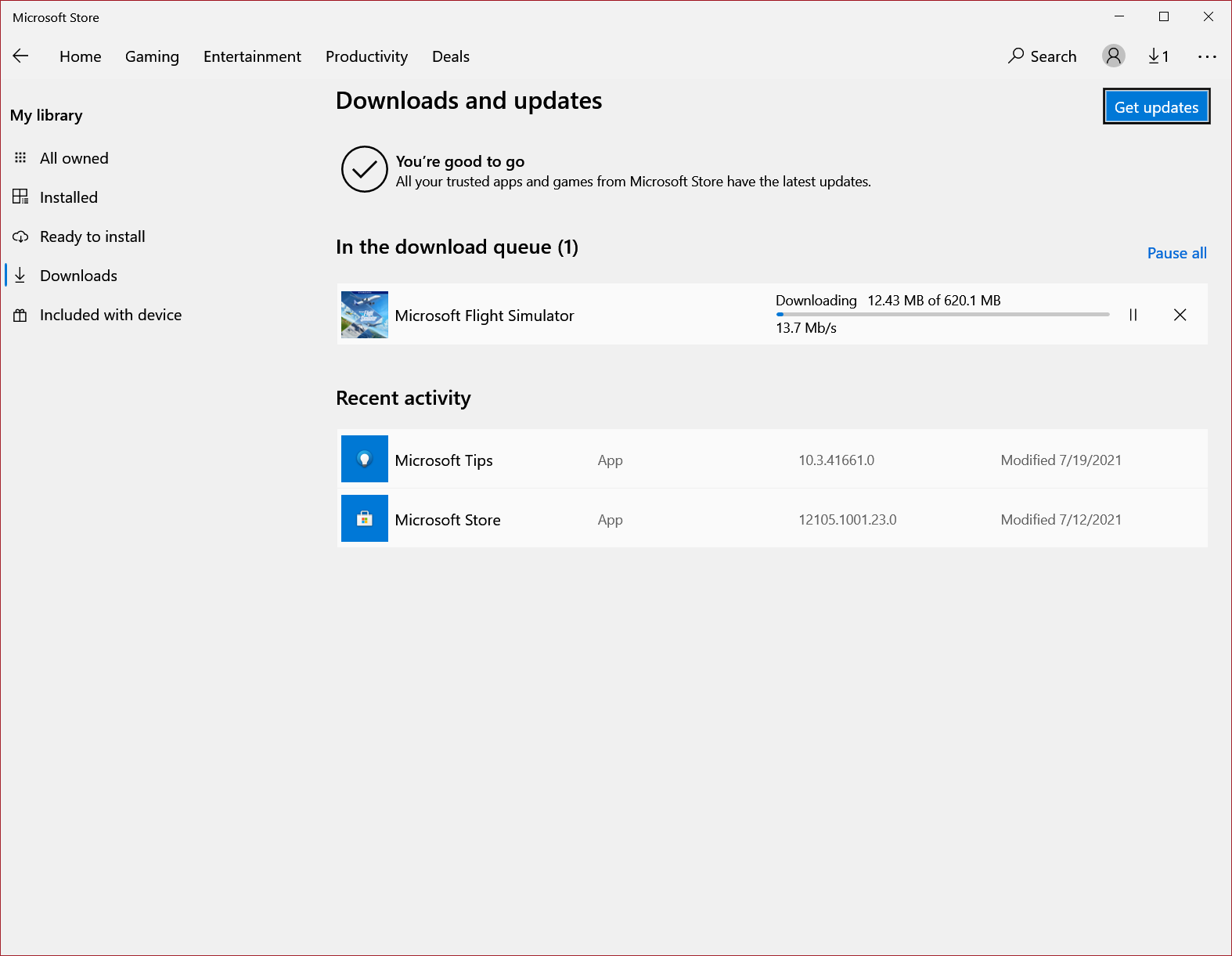Select Included with device

point(110,315)
